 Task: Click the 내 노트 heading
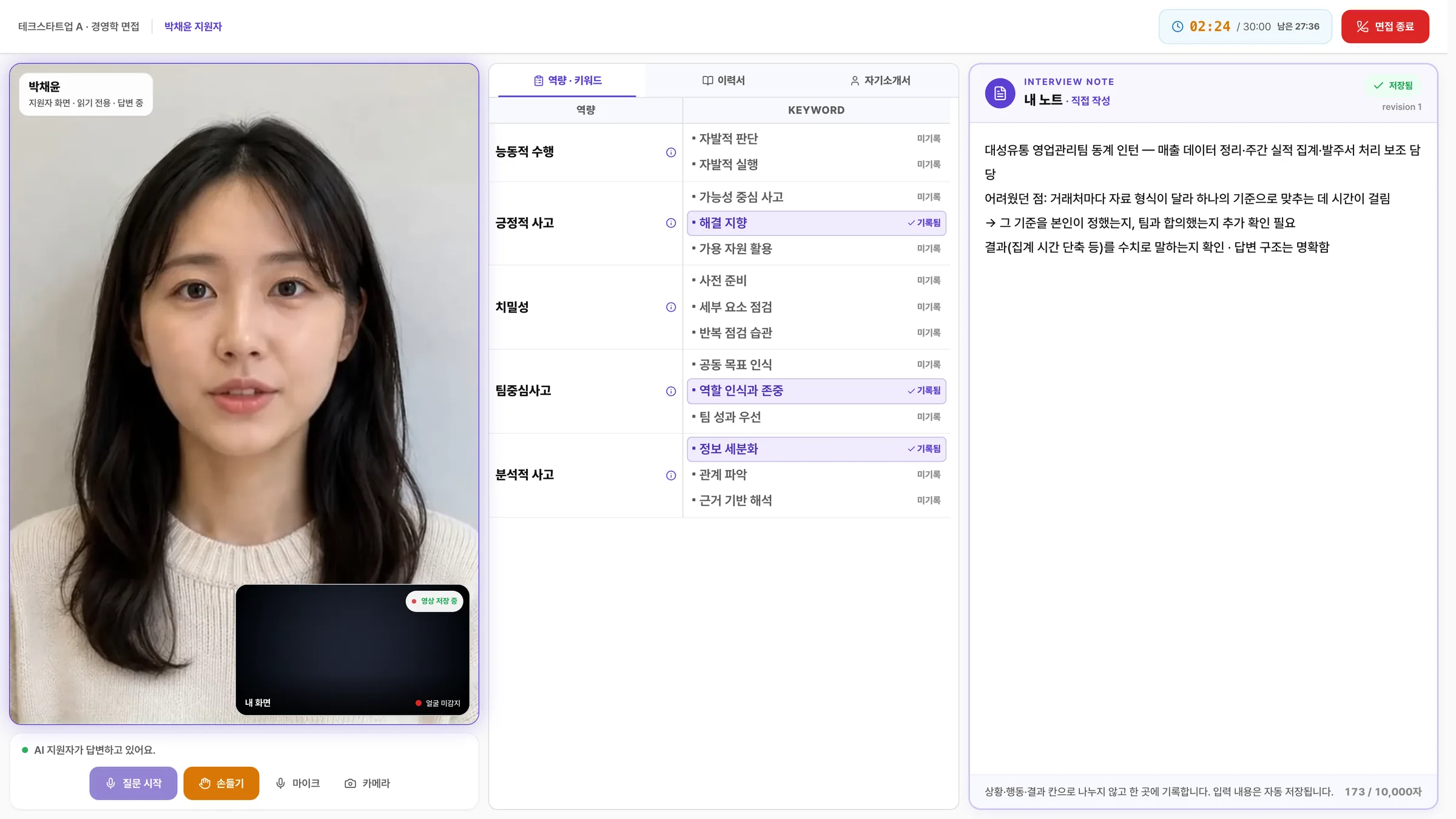pos(1043,100)
